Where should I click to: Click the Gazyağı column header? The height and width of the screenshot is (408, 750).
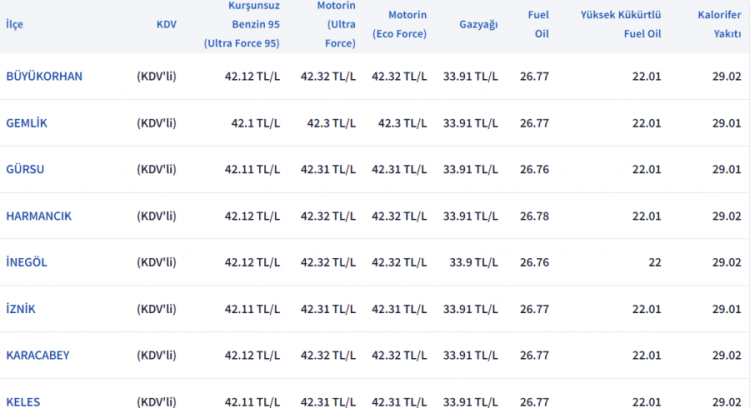pyautogui.click(x=479, y=24)
